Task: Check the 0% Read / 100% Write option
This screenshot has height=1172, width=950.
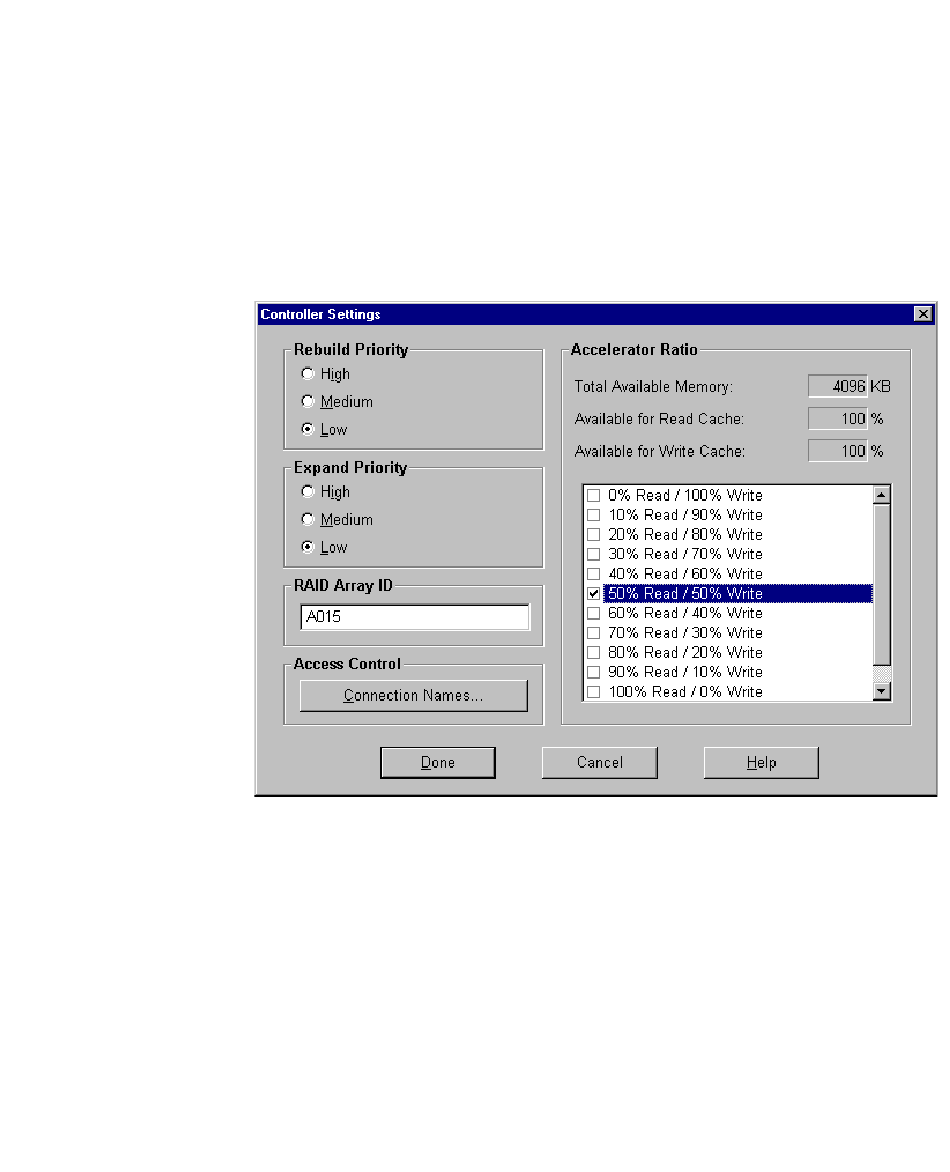Action: (593, 496)
